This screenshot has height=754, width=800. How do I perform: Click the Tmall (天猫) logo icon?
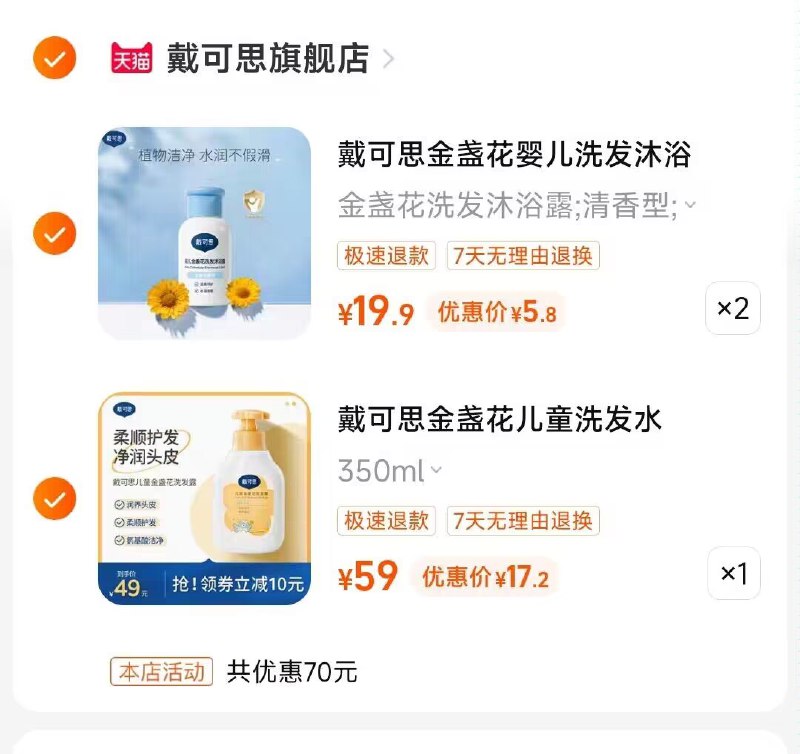[x=131, y=59]
